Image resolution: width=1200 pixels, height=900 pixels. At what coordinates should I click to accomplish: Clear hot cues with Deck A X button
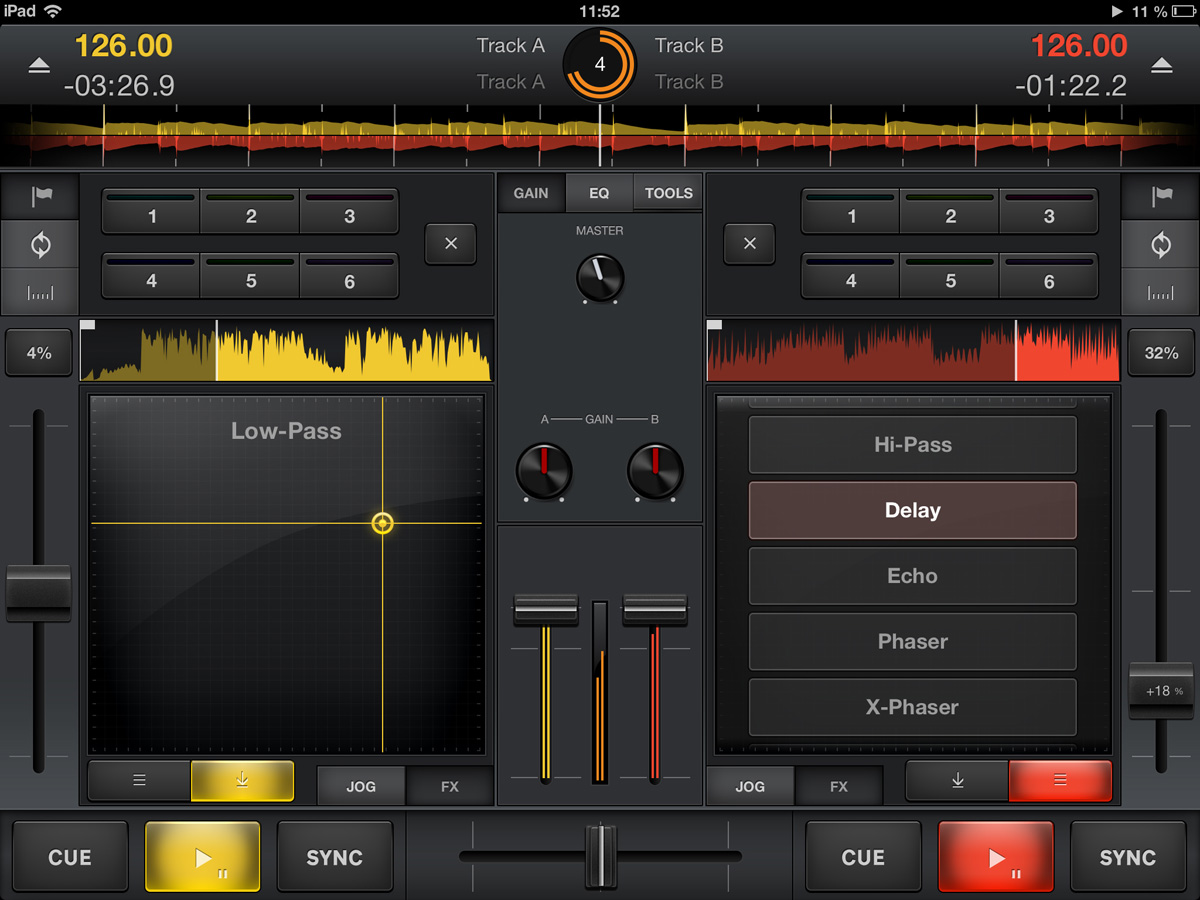coord(451,244)
